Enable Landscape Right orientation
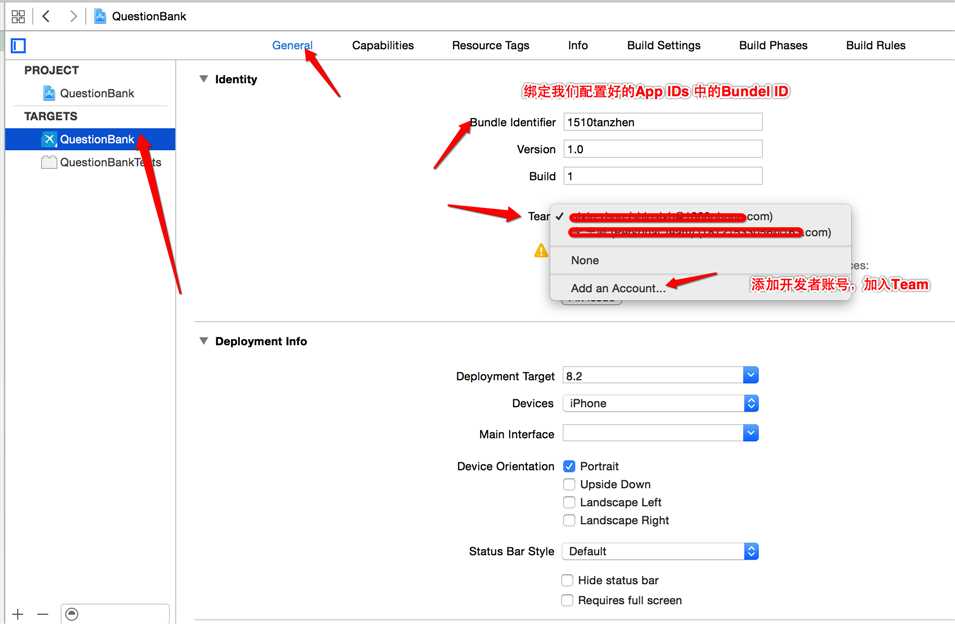Screen dimensions: 955x624 pos(569,521)
